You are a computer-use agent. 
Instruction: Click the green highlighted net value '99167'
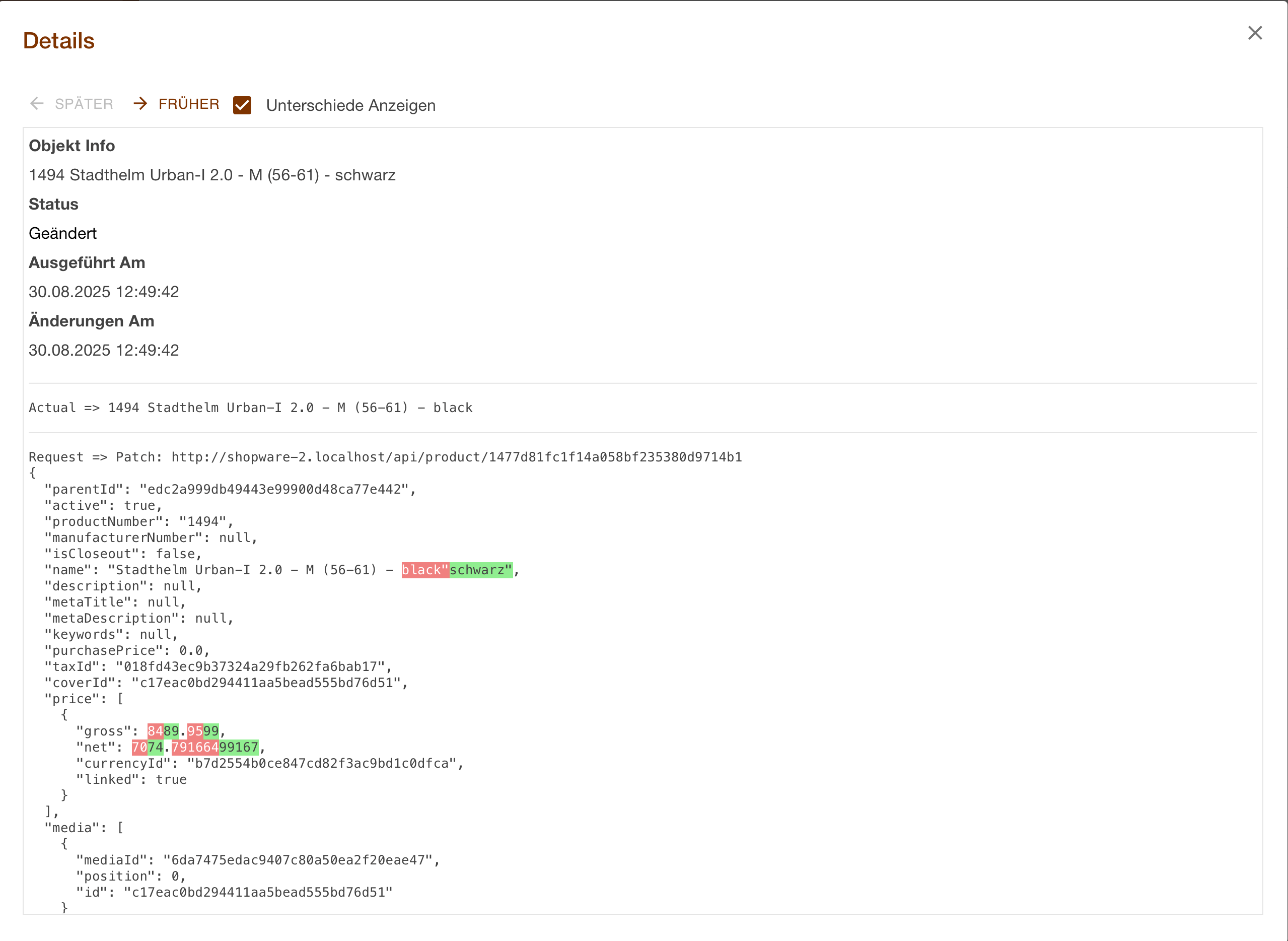coord(238,747)
